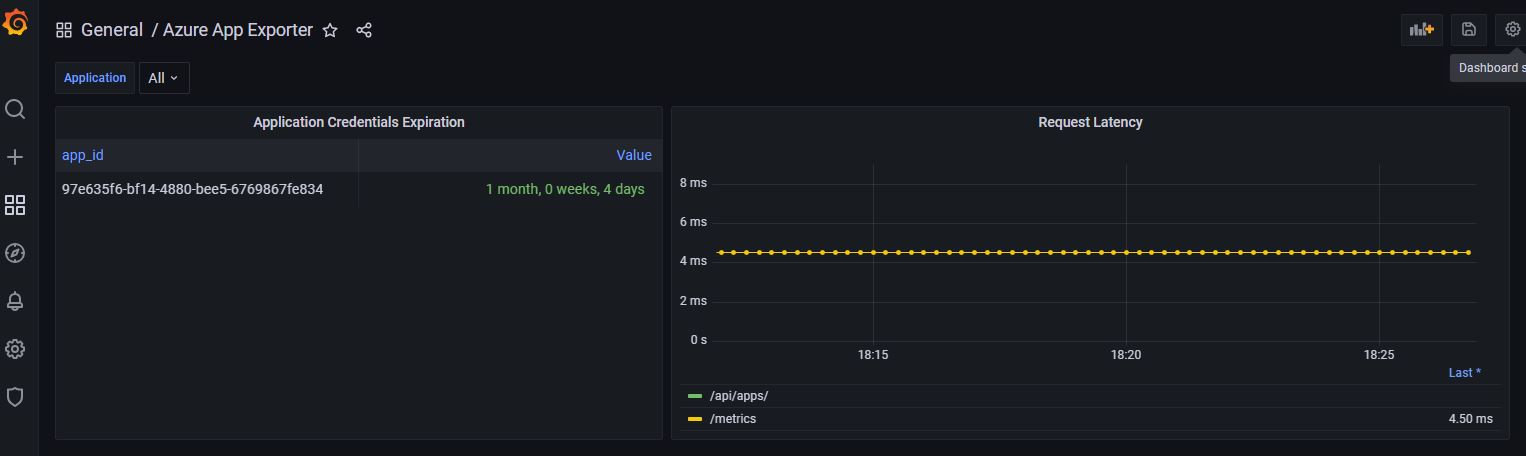This screenshot has height=456, width=1526.
Task: Open the General folder breadcrumb
Action: 112,30
